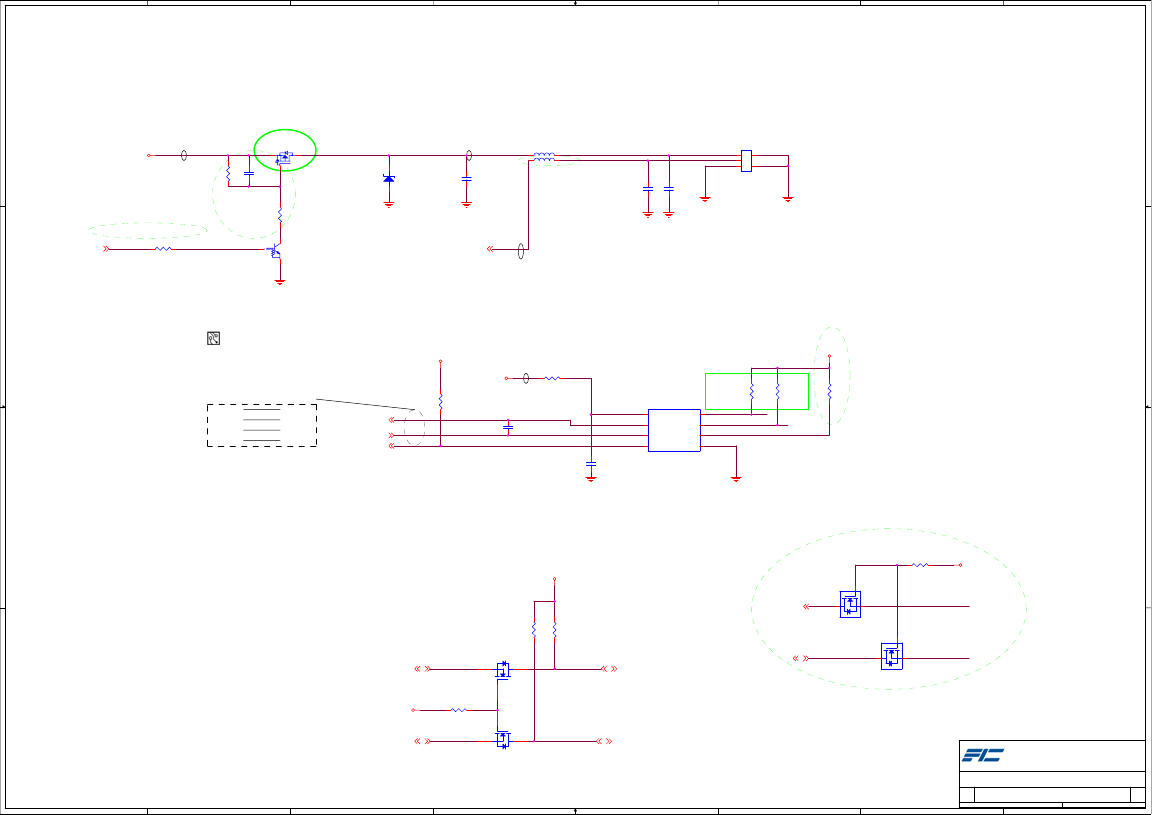Viewport: 1152px width, 815px height.
Task: Select the solid green rectangle around two resistors
Action: point(757,391)
